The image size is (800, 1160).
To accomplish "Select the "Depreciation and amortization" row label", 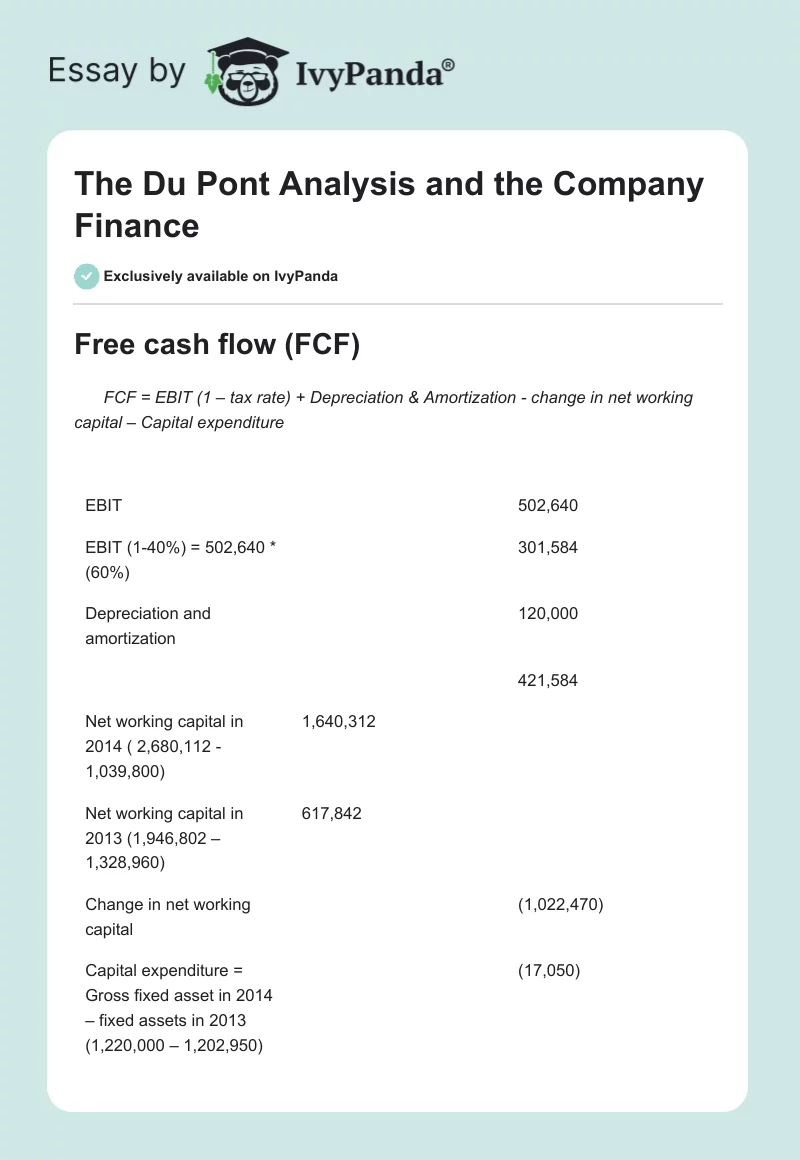I will (148, 626).
